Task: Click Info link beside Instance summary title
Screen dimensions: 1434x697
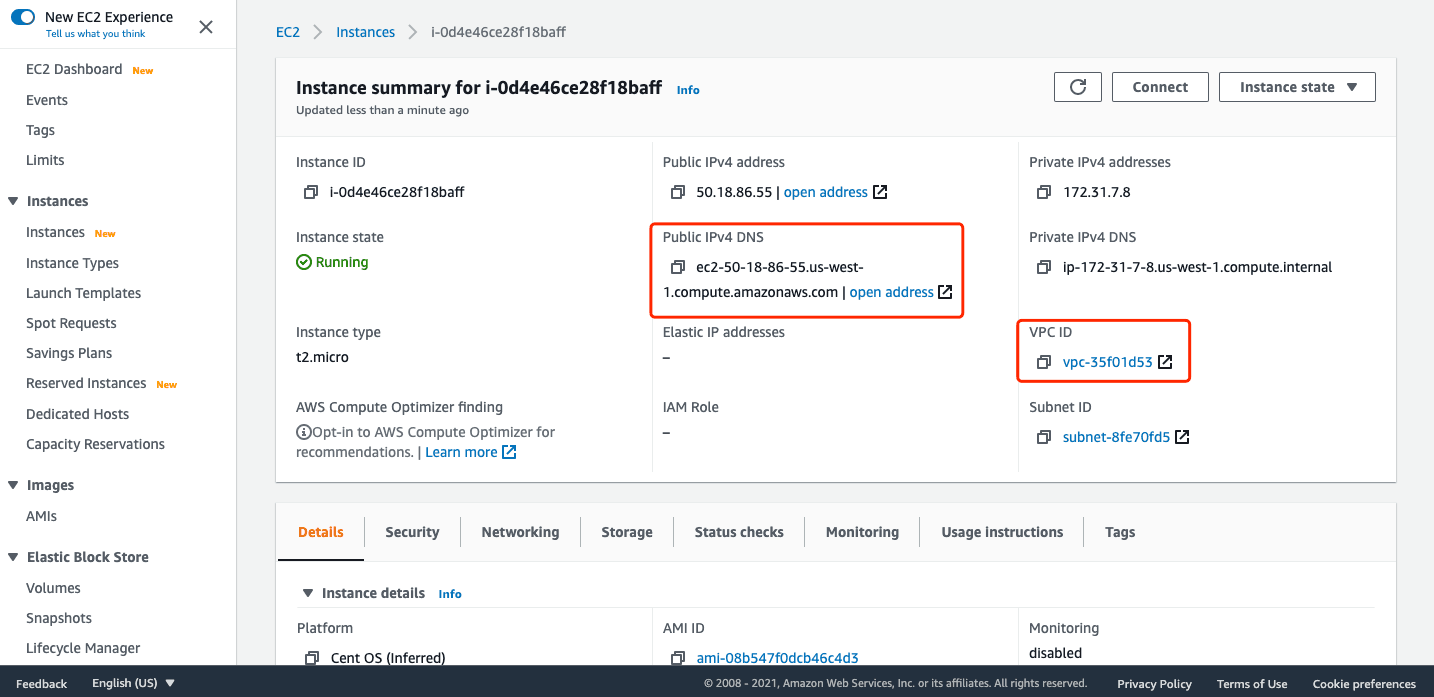Action: [x=688, y=90]
